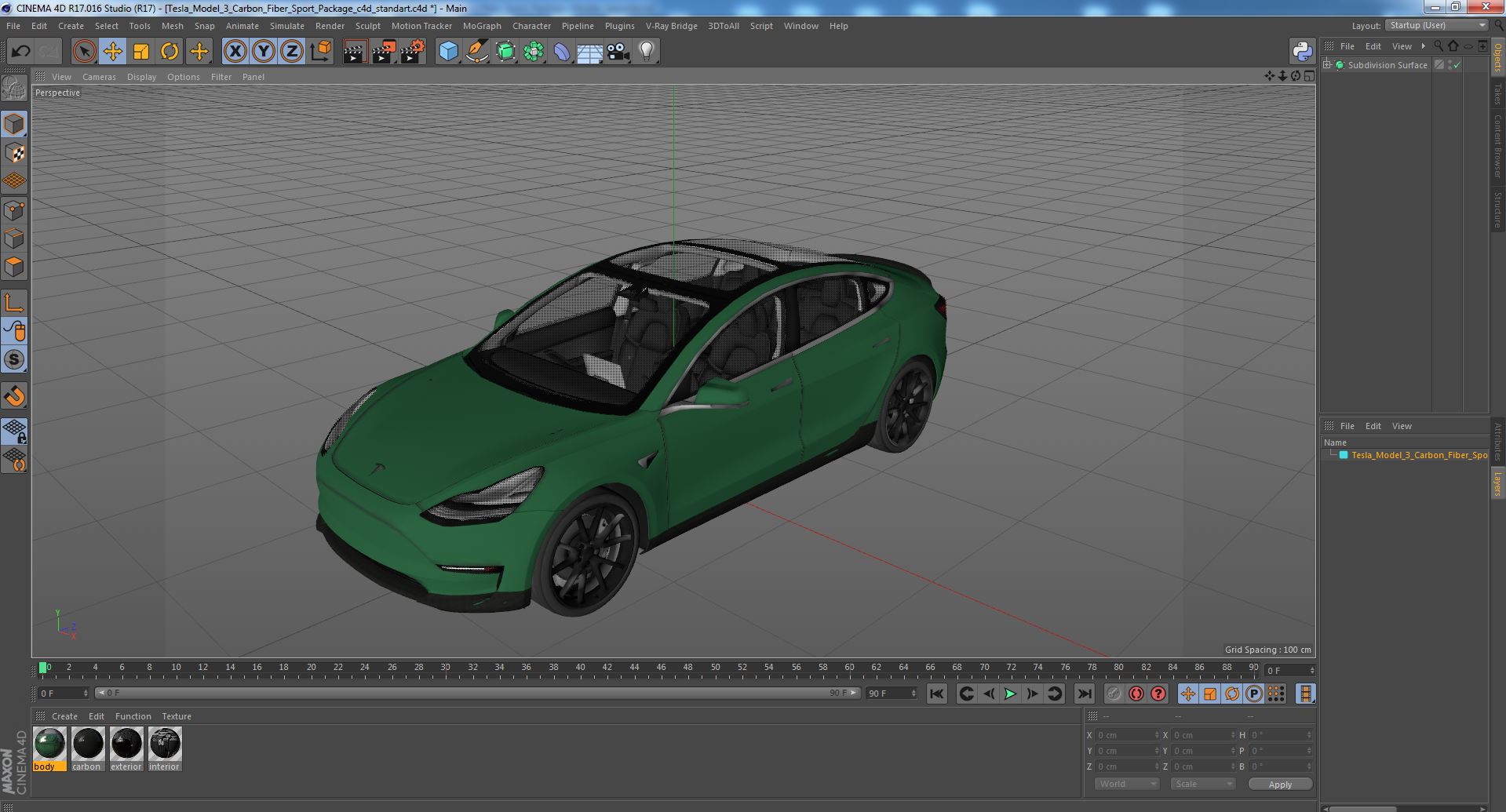The width and height of the screenshot is (1506, 812).
Task: Toggle Position keyframe recording button
Action: tap(1187, 694)
